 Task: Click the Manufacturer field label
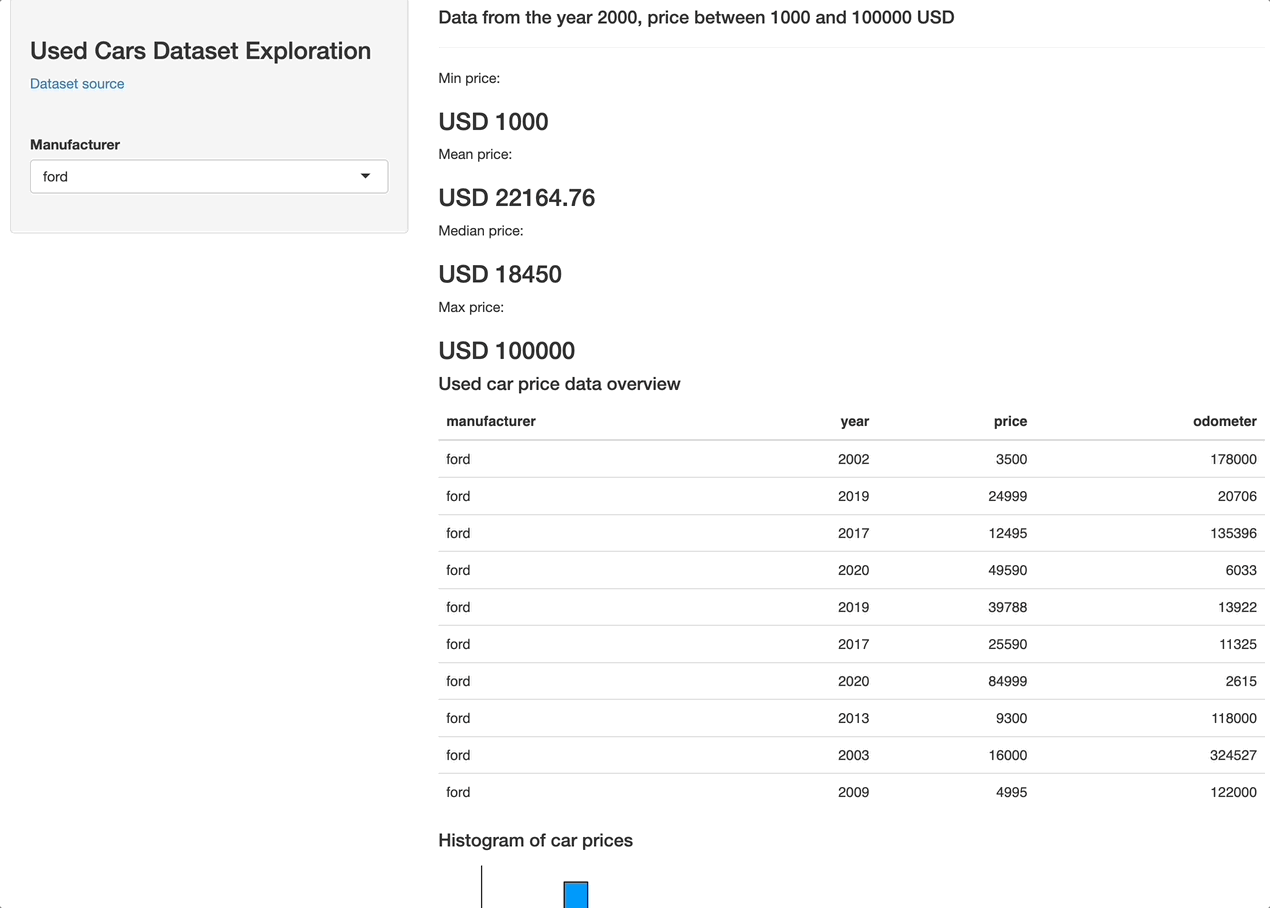pyautogui.click(x=75, y=145)
